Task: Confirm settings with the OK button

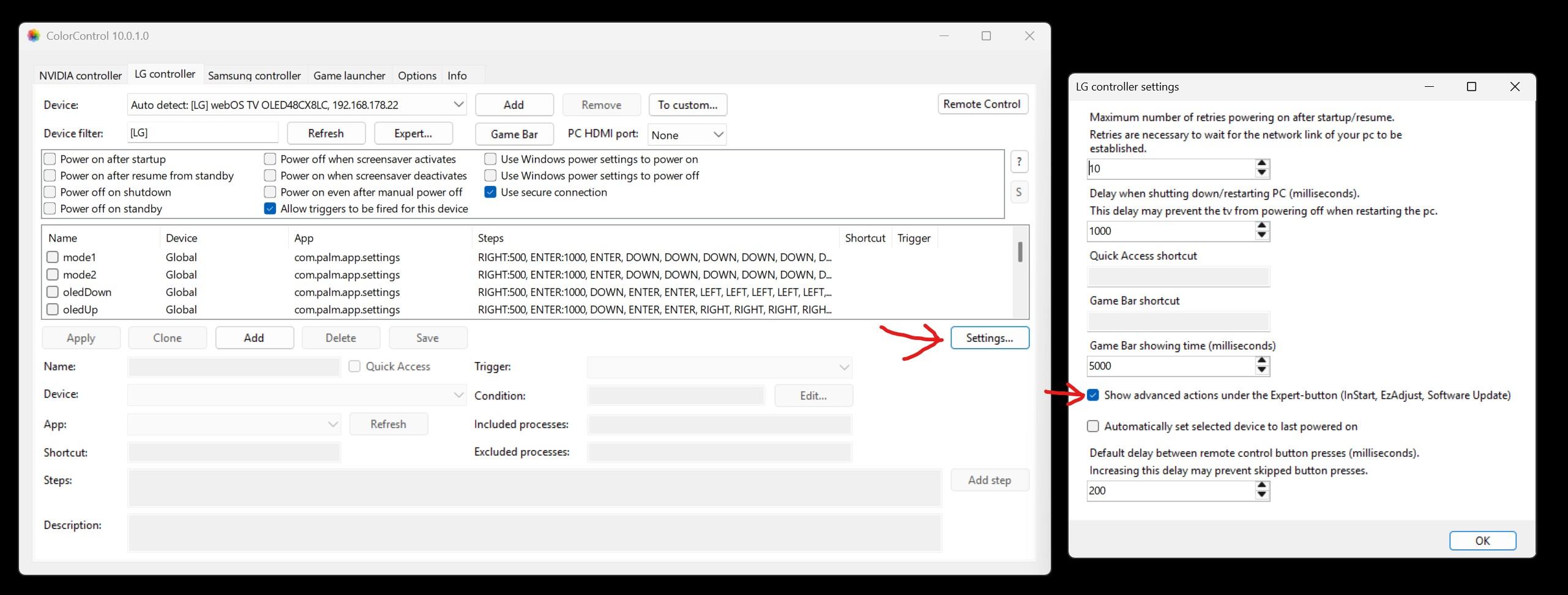Action: click(x=1482, y=541)
